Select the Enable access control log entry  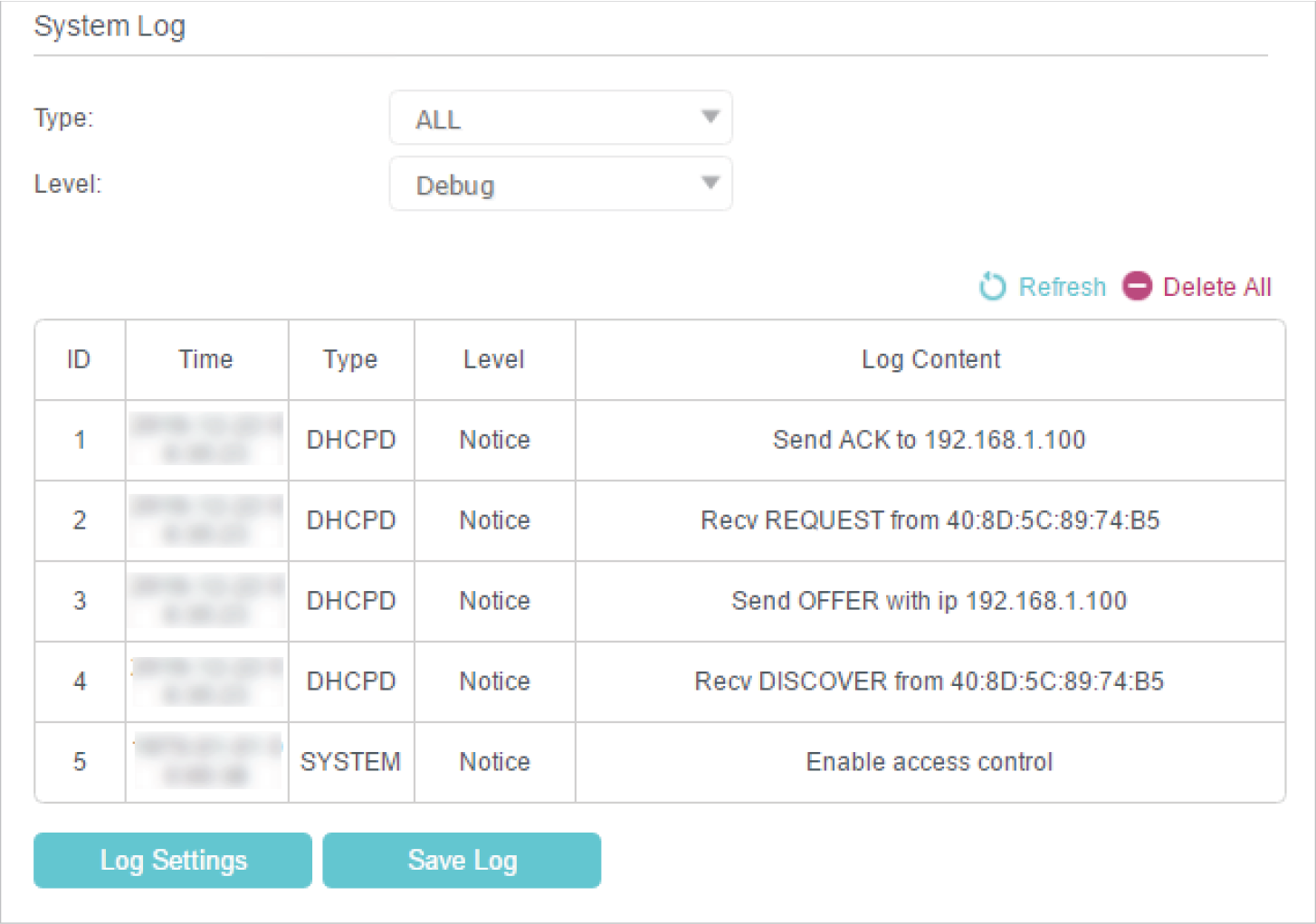pos(929,762)
